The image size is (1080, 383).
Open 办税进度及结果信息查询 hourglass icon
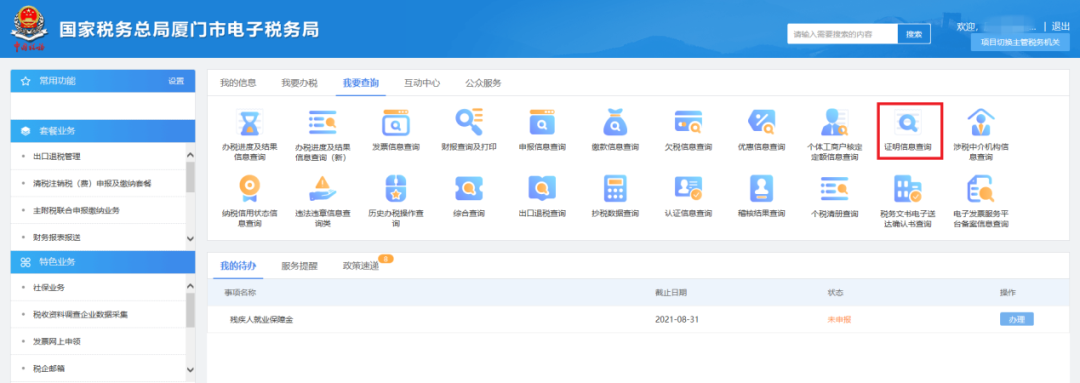tap(249, 123)
